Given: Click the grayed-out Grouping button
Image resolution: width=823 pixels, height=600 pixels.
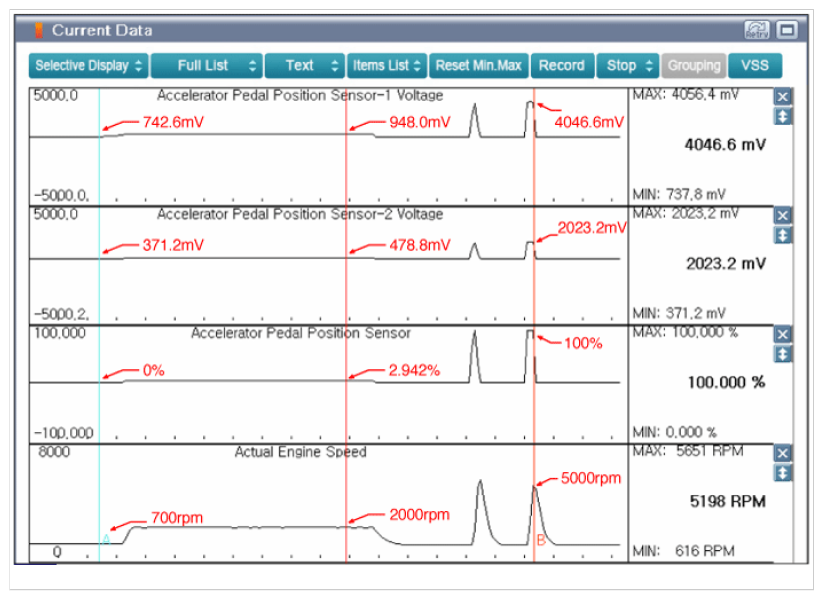Looking at the screenshot, I should 694,66.
